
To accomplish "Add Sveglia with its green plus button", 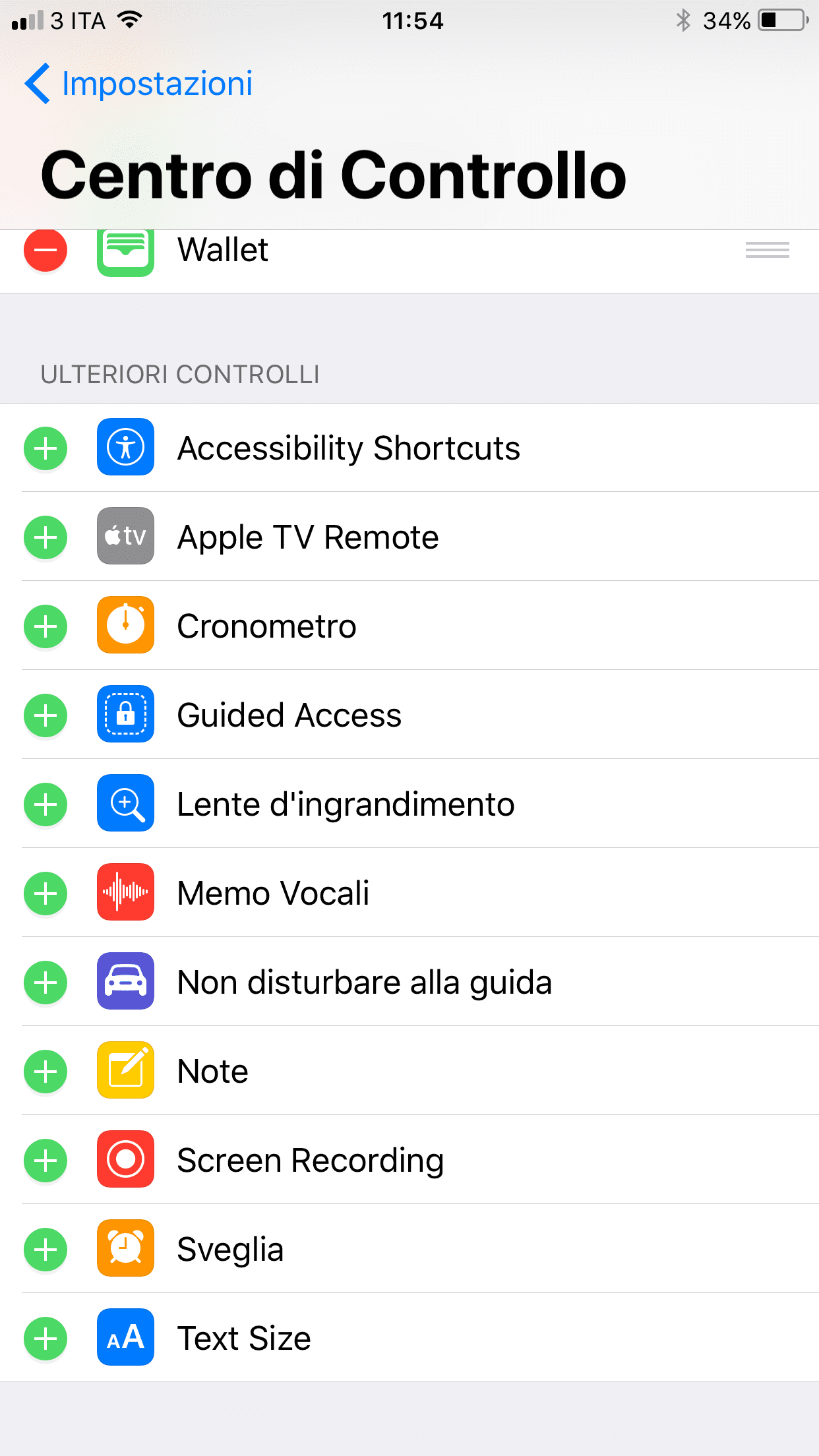I will [45, 1249].
